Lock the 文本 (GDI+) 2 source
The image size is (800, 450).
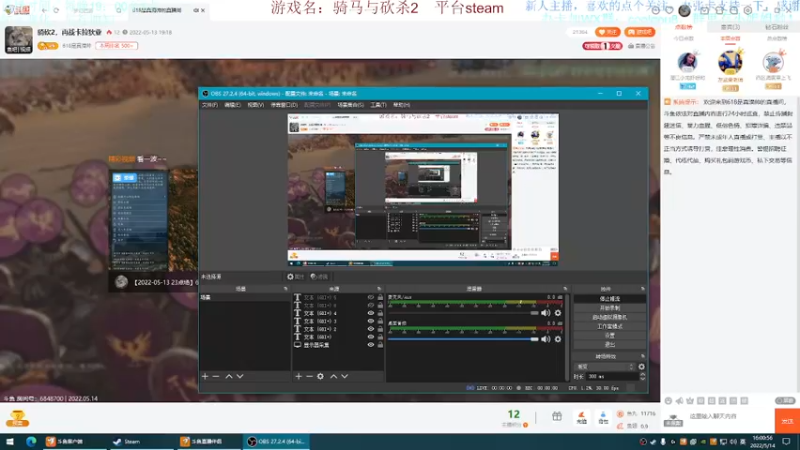point(380,329)
